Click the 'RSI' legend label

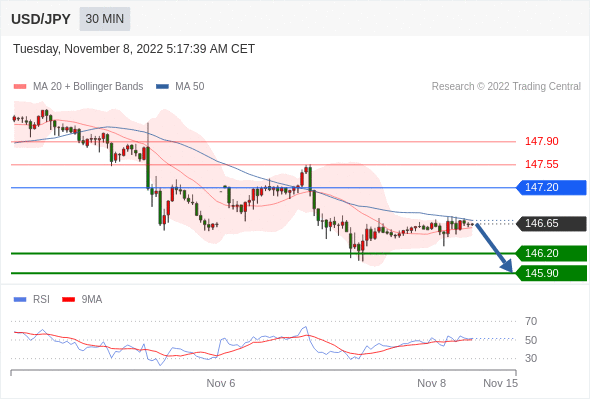pos(41,300)
